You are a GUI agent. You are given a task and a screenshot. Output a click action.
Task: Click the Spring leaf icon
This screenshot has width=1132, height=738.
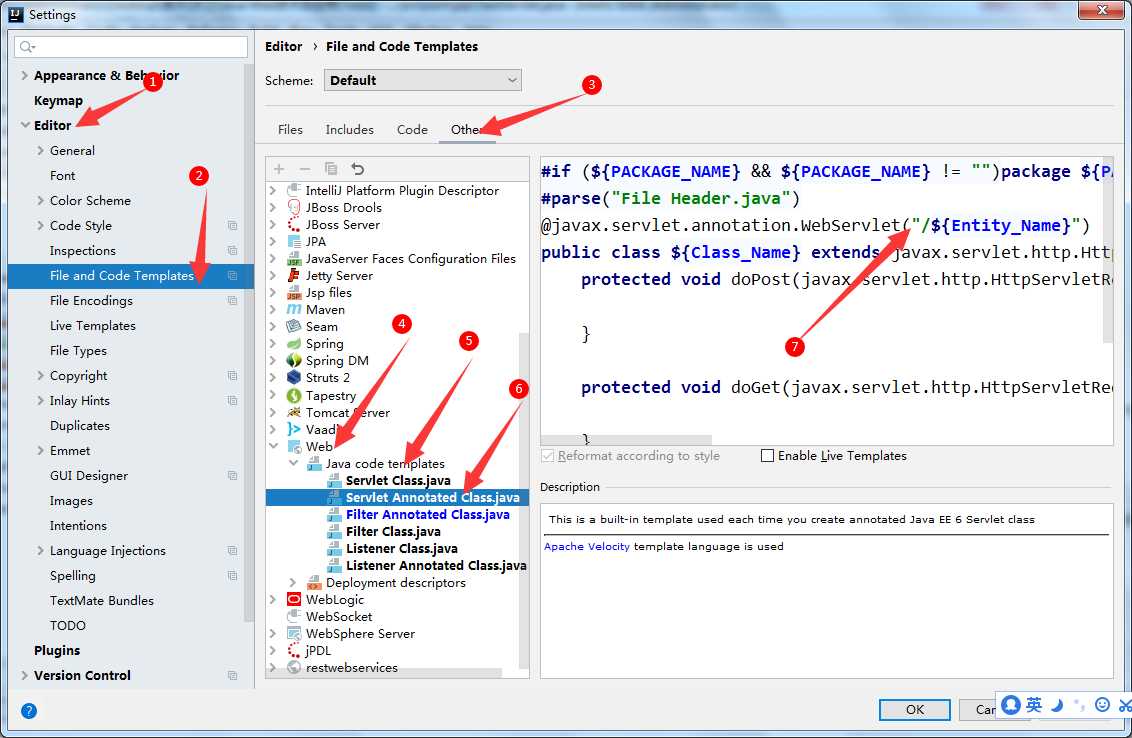tap(294, 344)
